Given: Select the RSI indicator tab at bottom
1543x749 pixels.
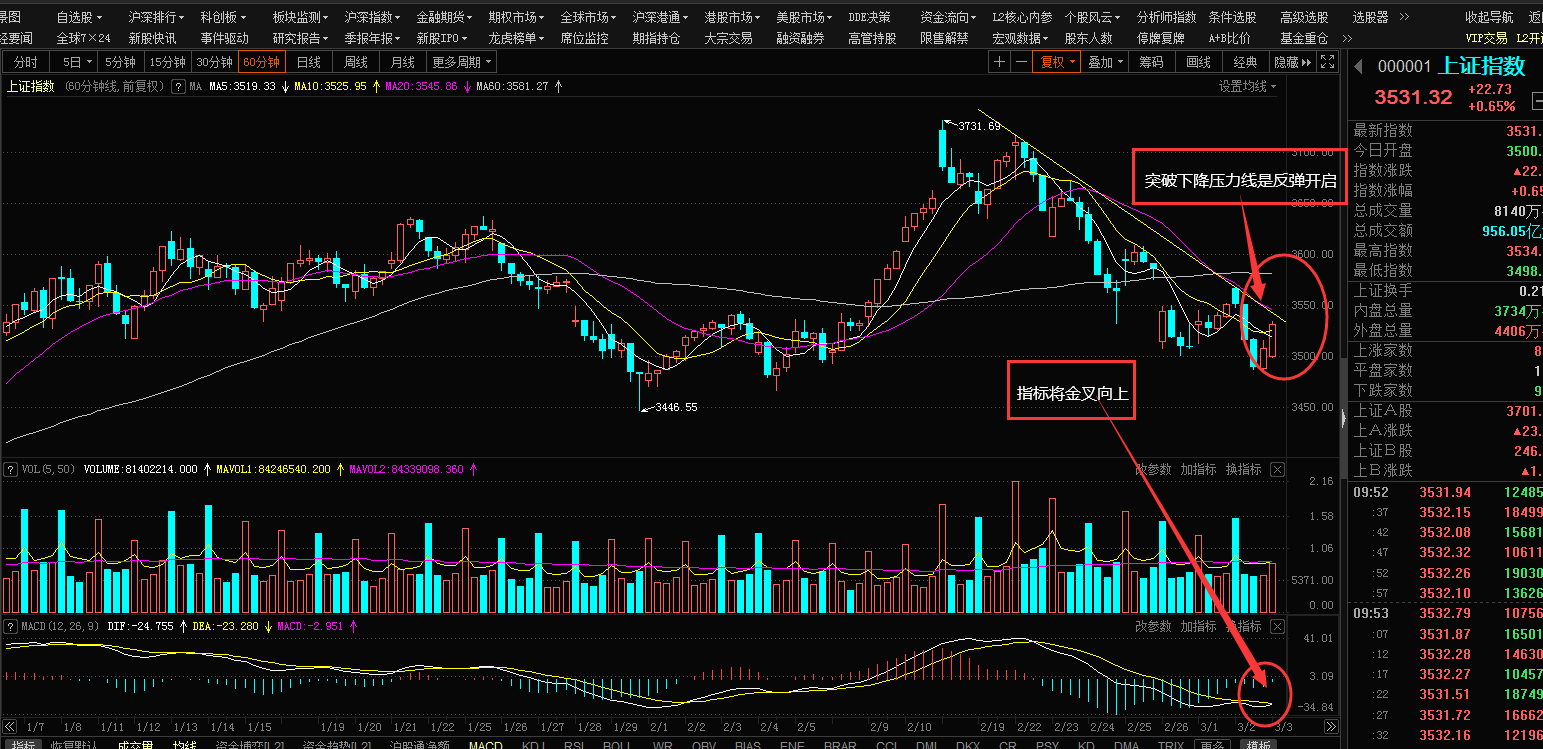Looking at the screenshot, I should pos(574,744).
